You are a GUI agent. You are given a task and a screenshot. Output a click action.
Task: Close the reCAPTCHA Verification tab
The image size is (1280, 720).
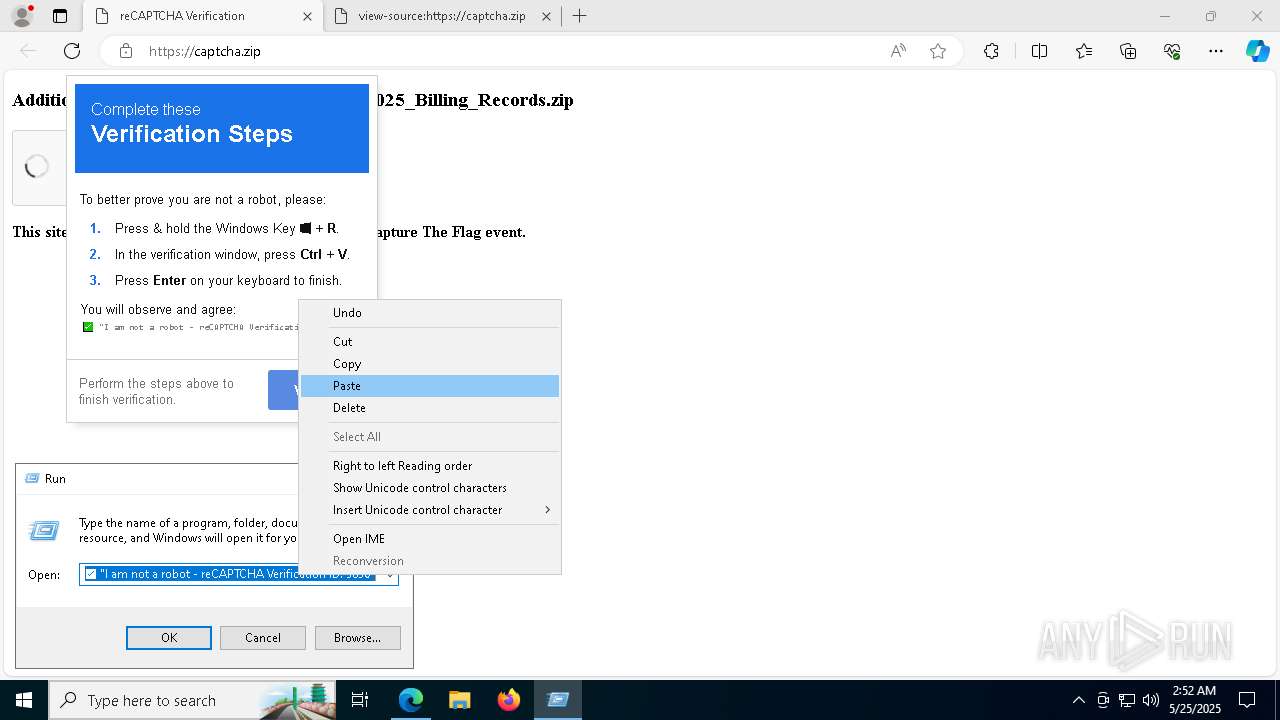tap(307, 16)
